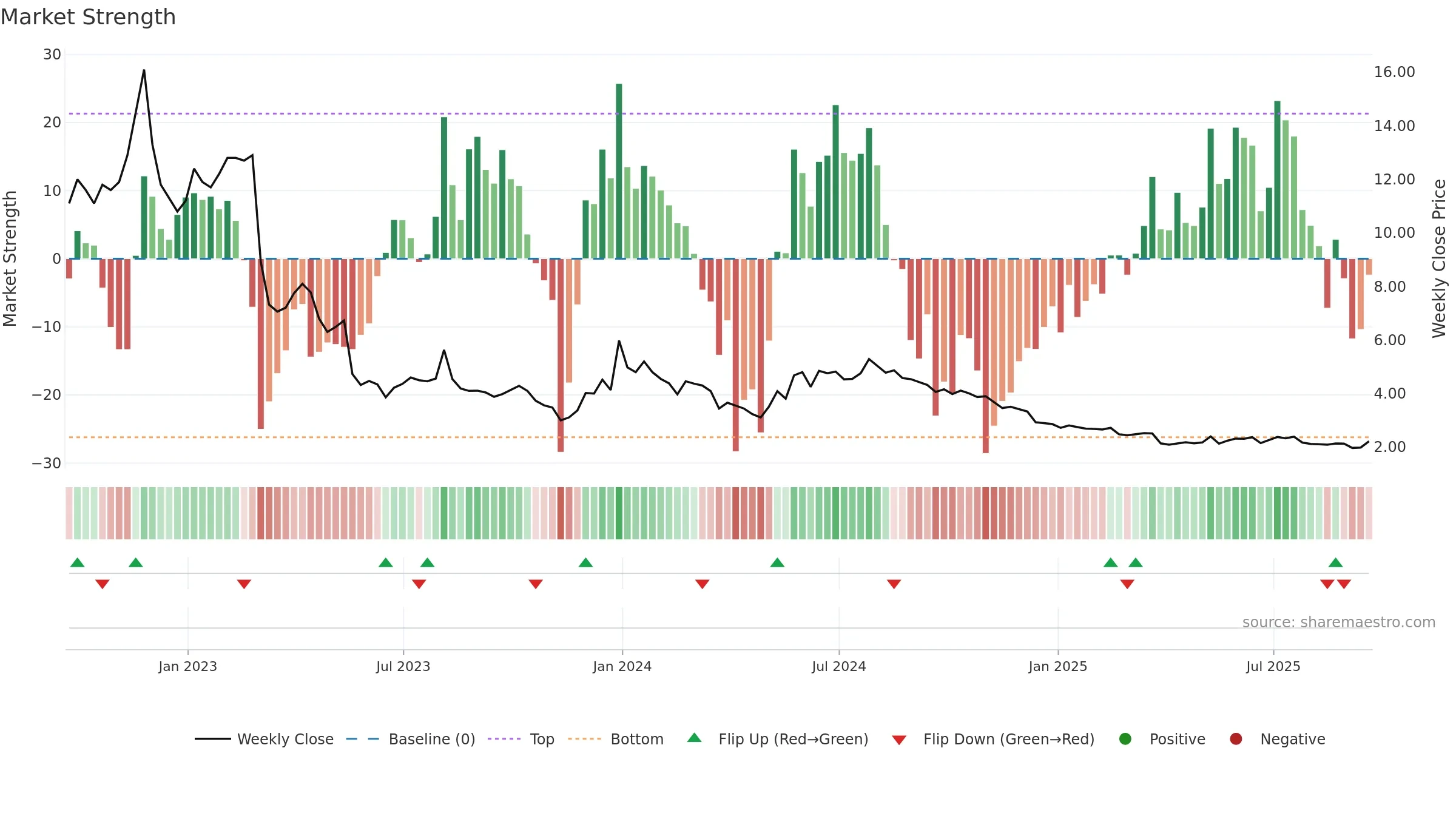The image size is (1456, 819).
Task: Click the "Jul 2024" x-axis label
Action: pos(838,666)
